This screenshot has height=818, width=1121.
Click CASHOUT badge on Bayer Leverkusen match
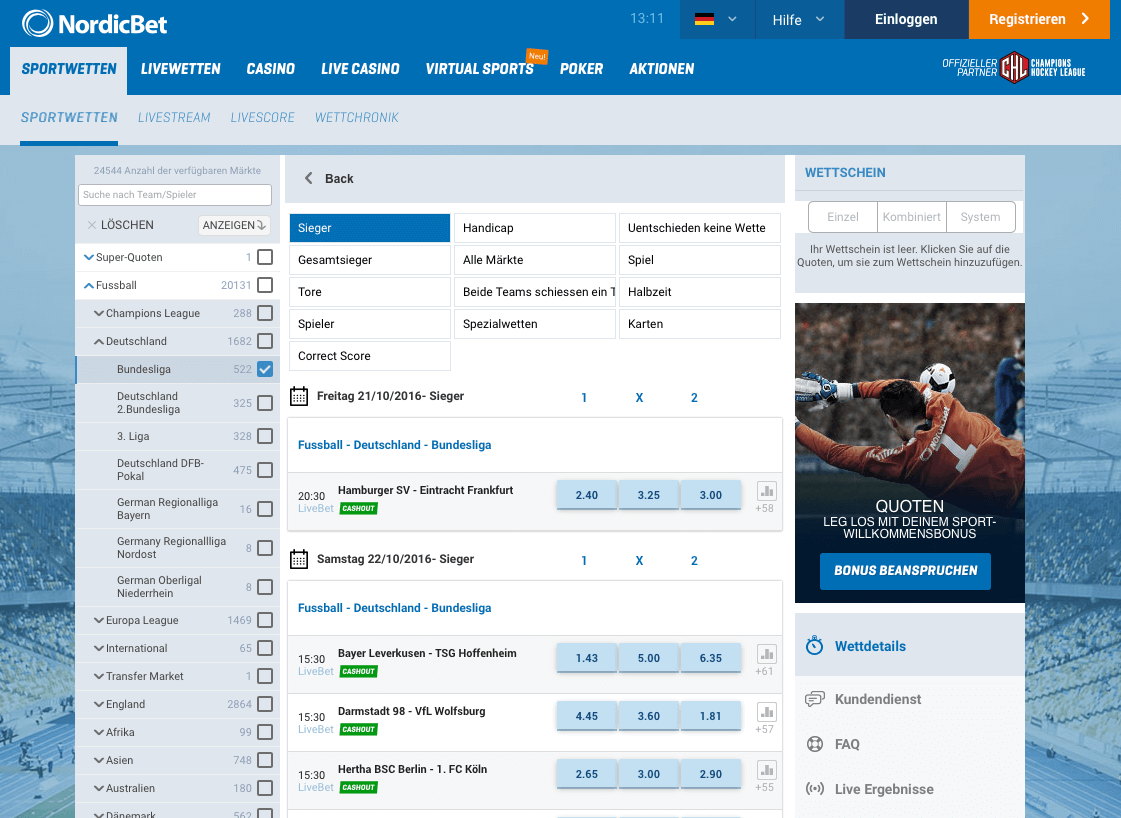pos(358,671)
